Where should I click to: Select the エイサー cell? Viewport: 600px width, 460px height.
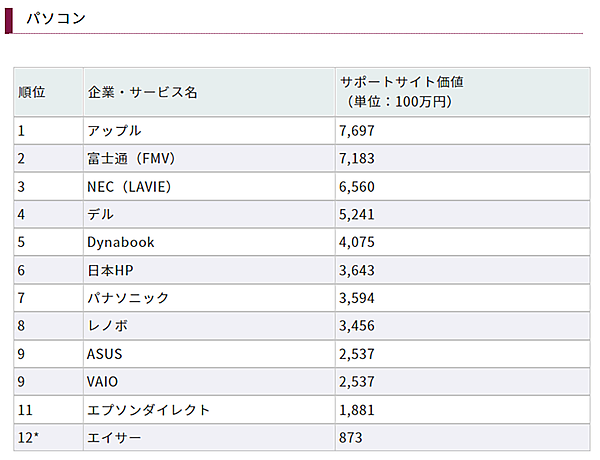coord(115,437)
